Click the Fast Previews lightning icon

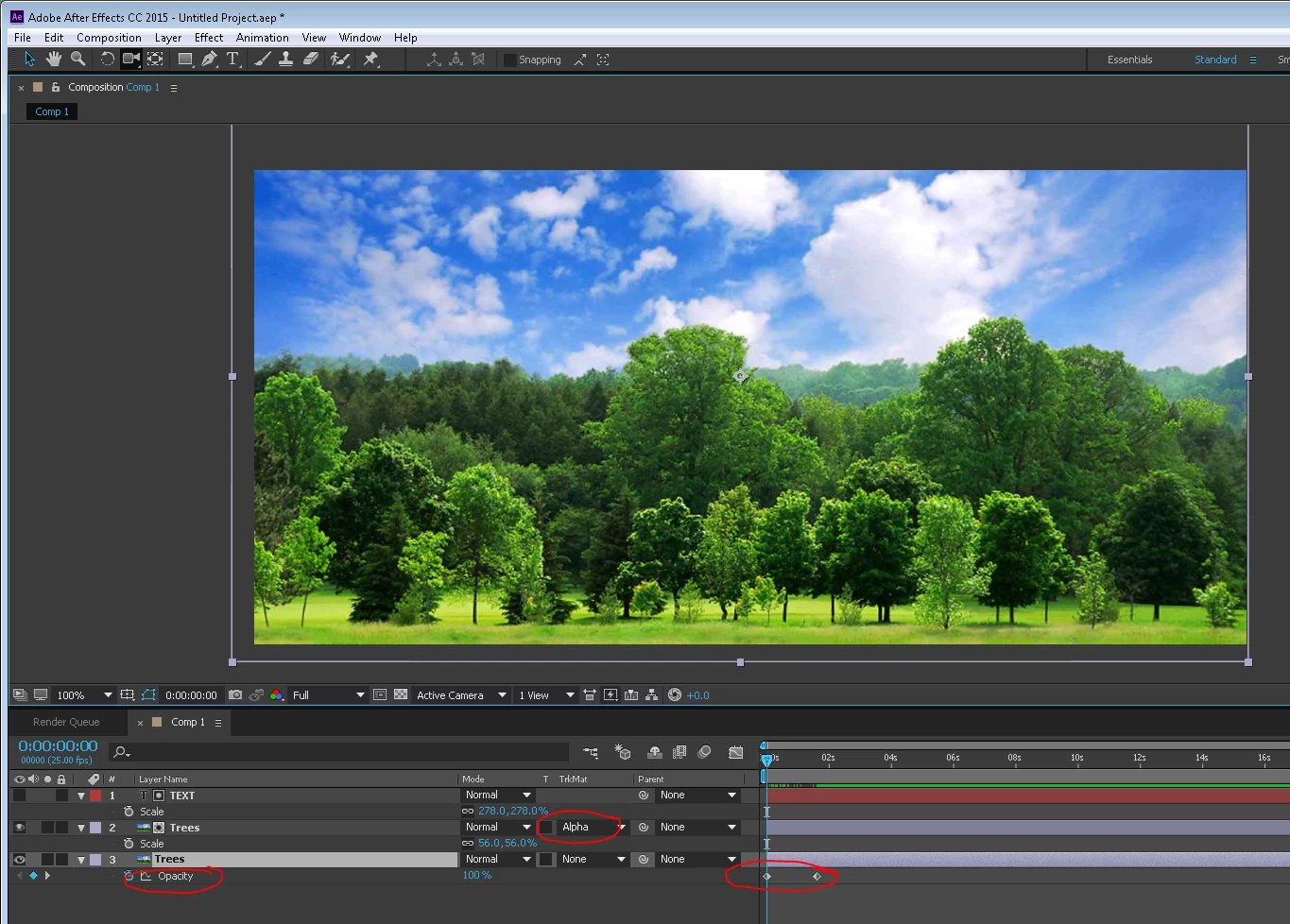(x=611, y=694)
